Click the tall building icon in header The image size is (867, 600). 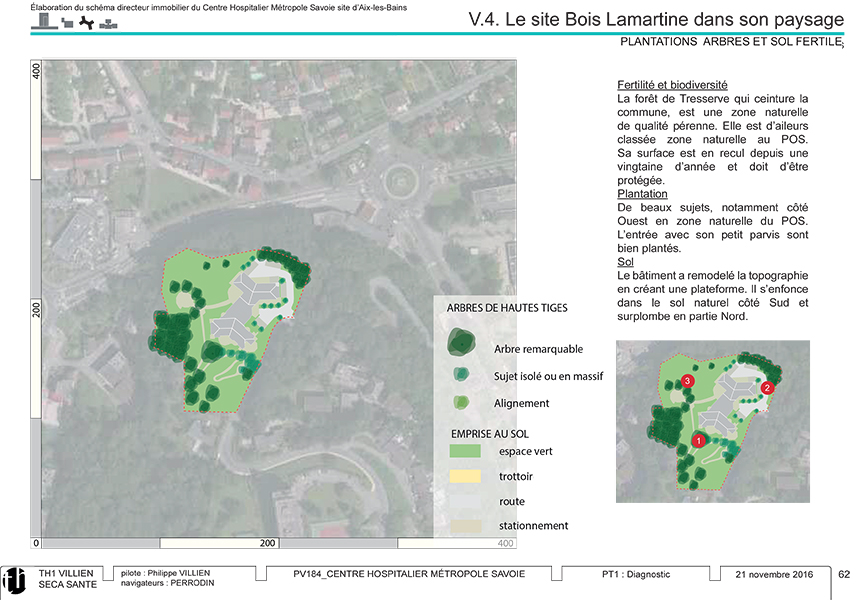(43, 22)
